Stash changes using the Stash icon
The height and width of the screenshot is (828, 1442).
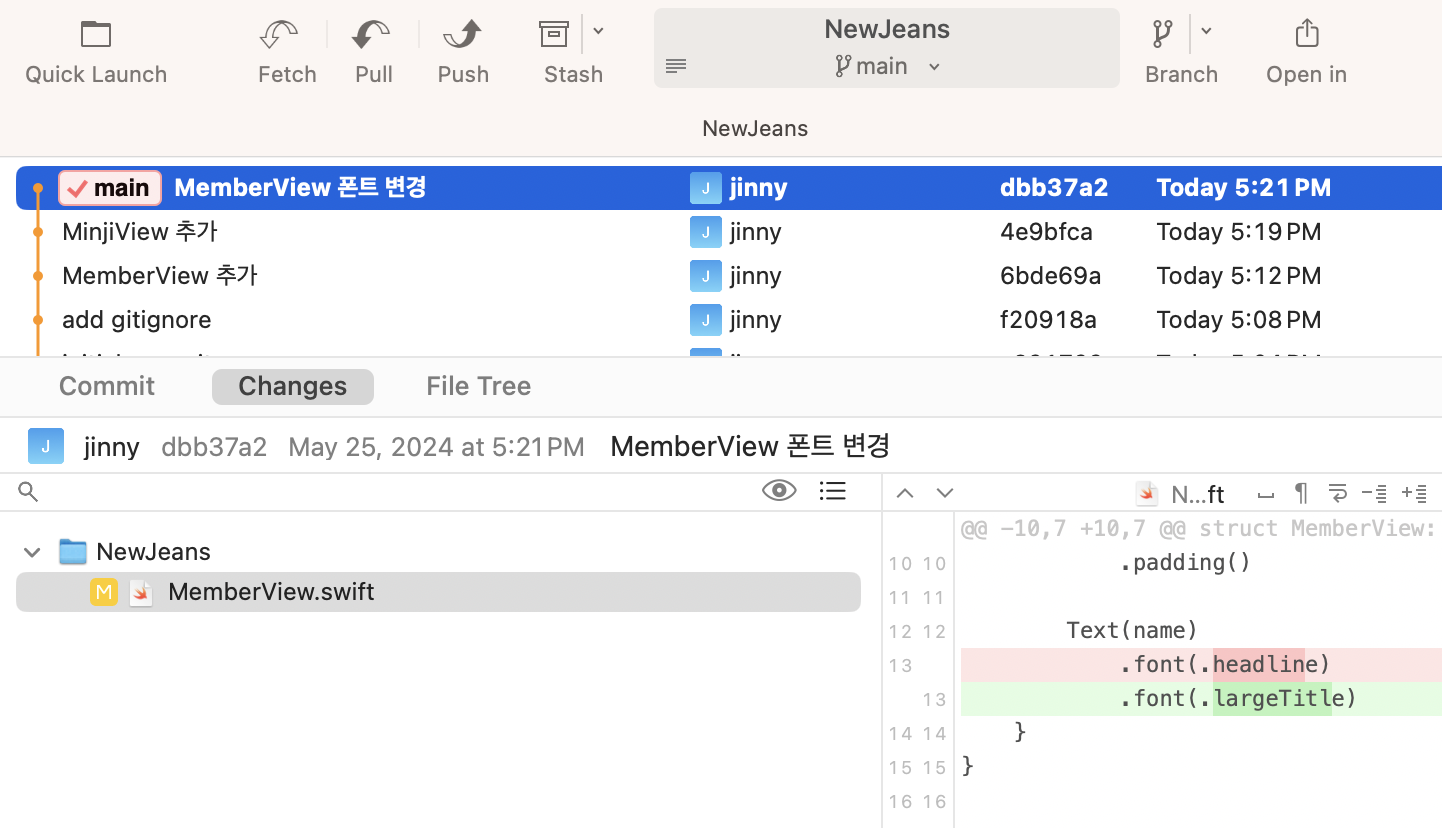coord(554,34)
